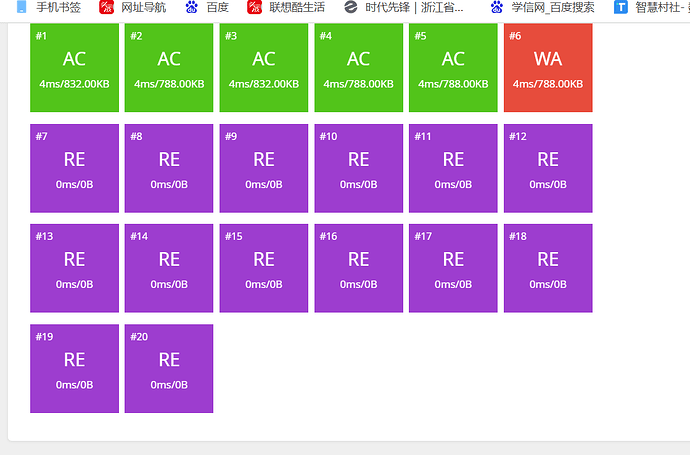
Task: Open the 手机书签 bookmark
Action: tap(48, 7)
